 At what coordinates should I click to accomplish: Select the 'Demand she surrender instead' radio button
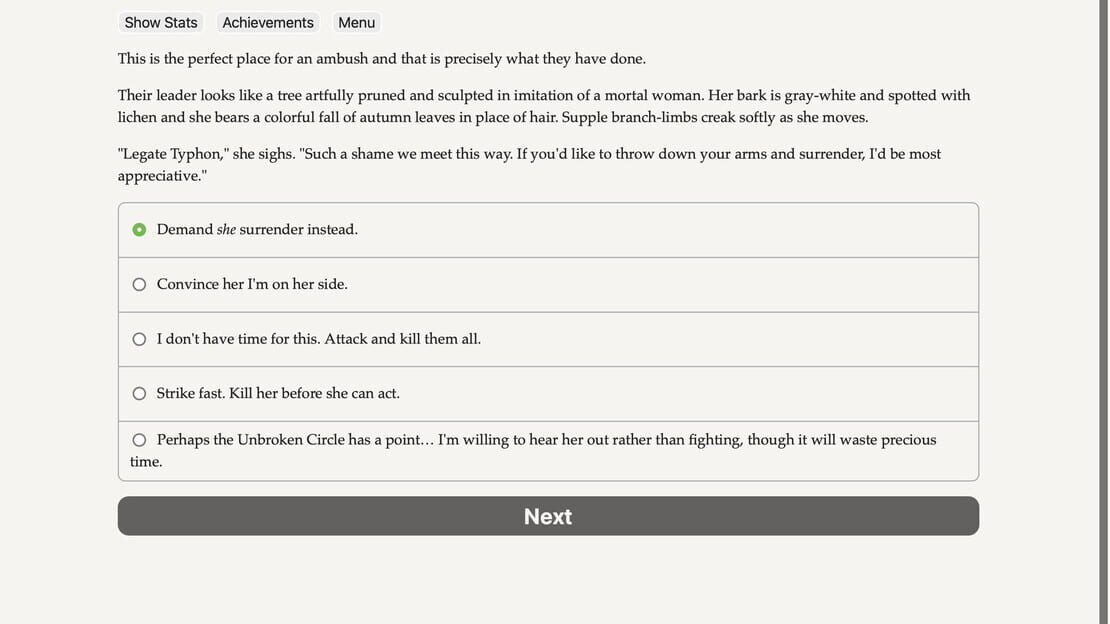tap(139, 229)
